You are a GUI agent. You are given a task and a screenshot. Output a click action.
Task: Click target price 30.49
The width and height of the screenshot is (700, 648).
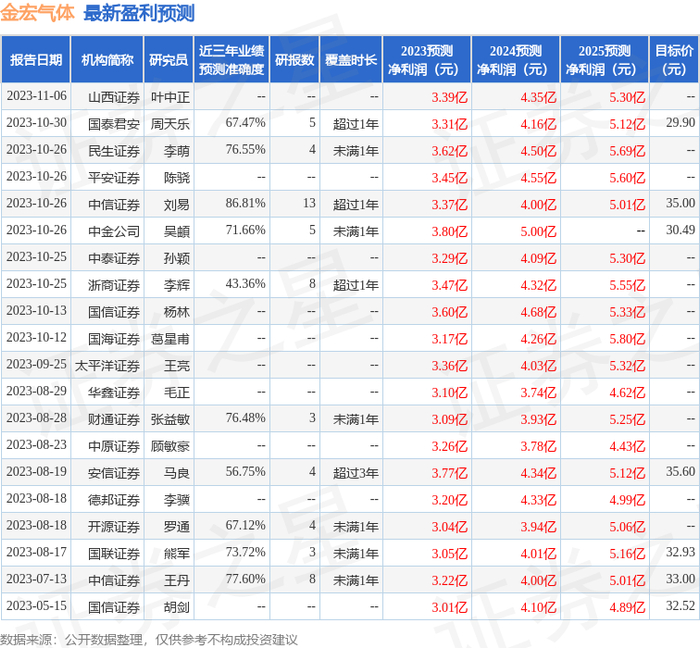pyautogui.click(x=680, y=230)
